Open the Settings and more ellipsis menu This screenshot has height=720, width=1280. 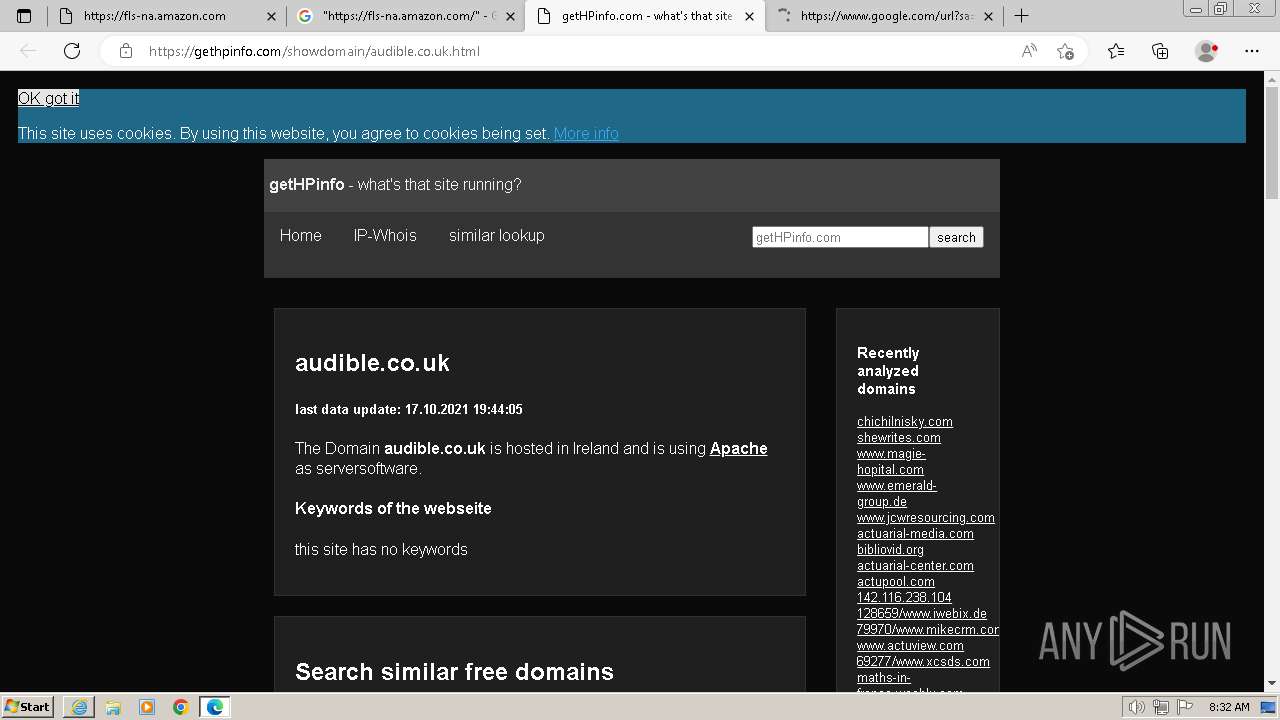(x=1252, y=51)
